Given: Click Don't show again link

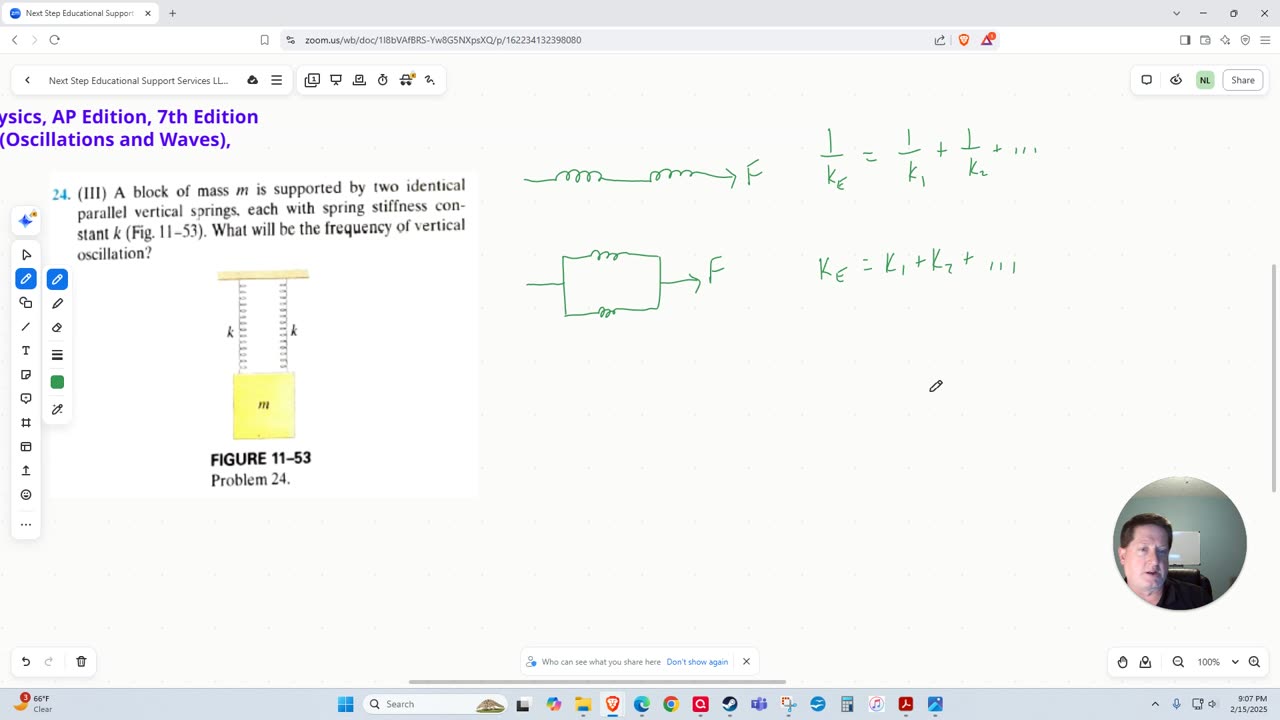Looking at the screenshot, I should pos(697,662).
